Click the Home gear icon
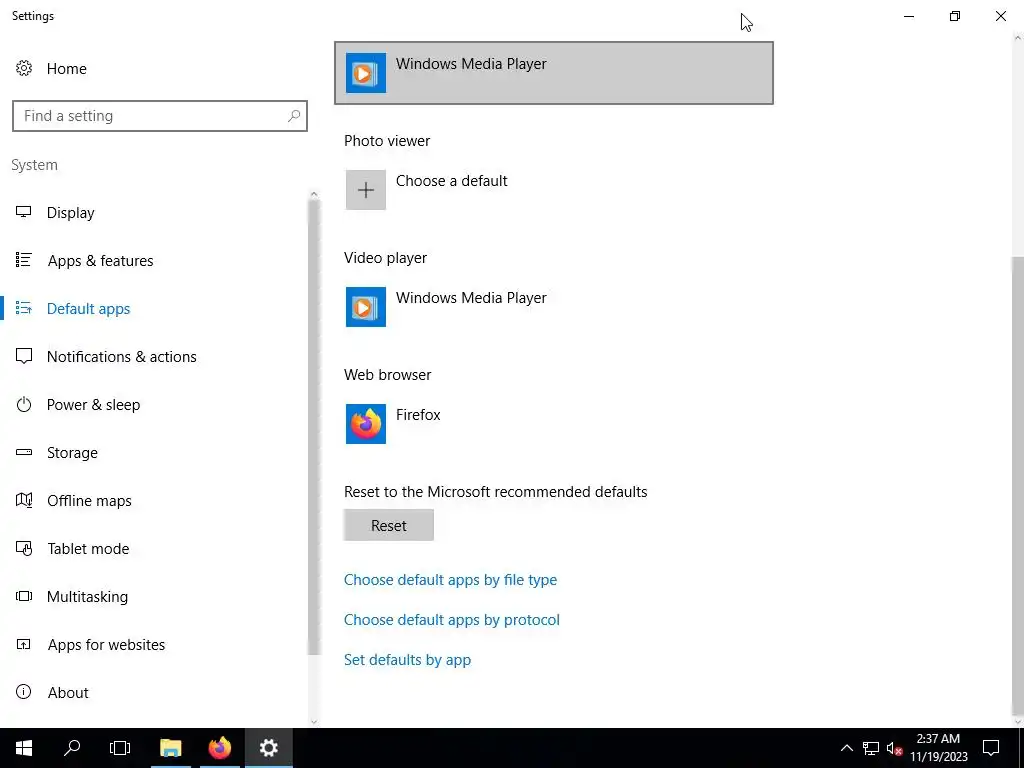 tap(24, 68)
